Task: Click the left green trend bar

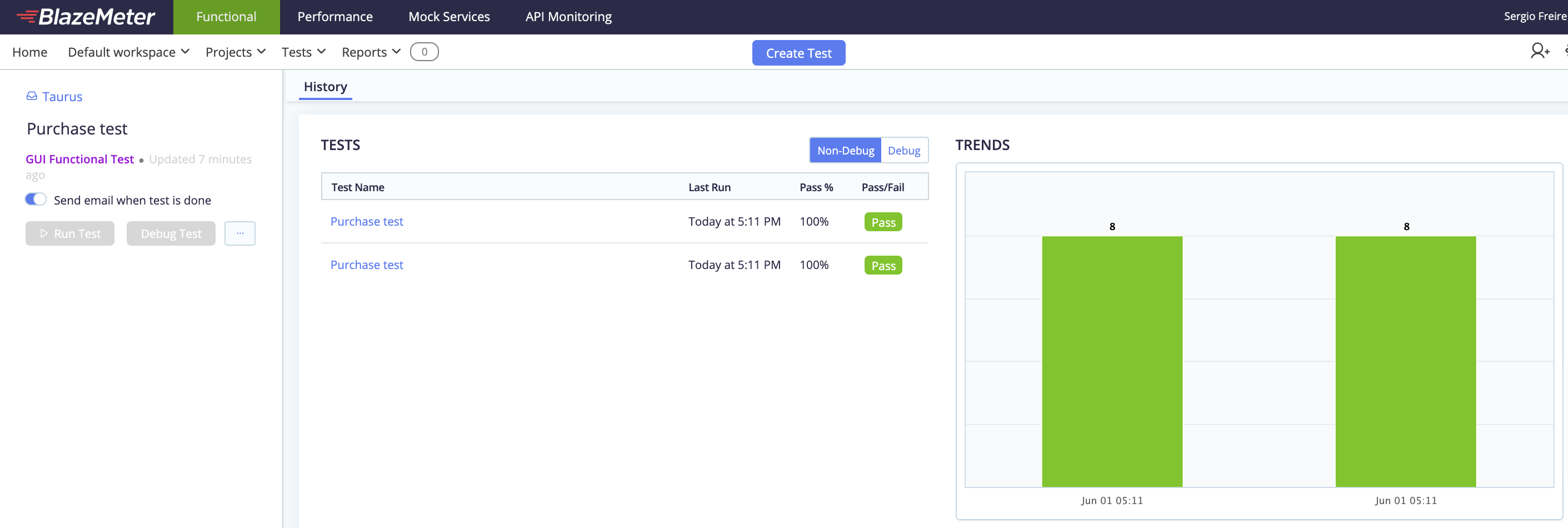Action: click(1111, 361)
